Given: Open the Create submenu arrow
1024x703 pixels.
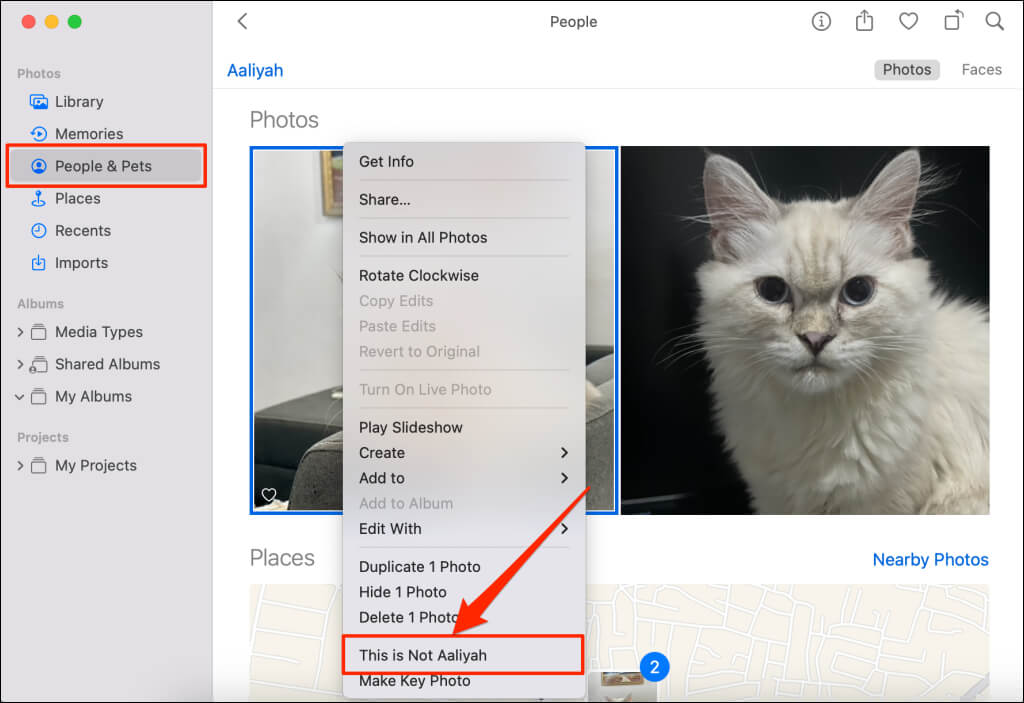Looking at the screenshot, I should (564, 453).
